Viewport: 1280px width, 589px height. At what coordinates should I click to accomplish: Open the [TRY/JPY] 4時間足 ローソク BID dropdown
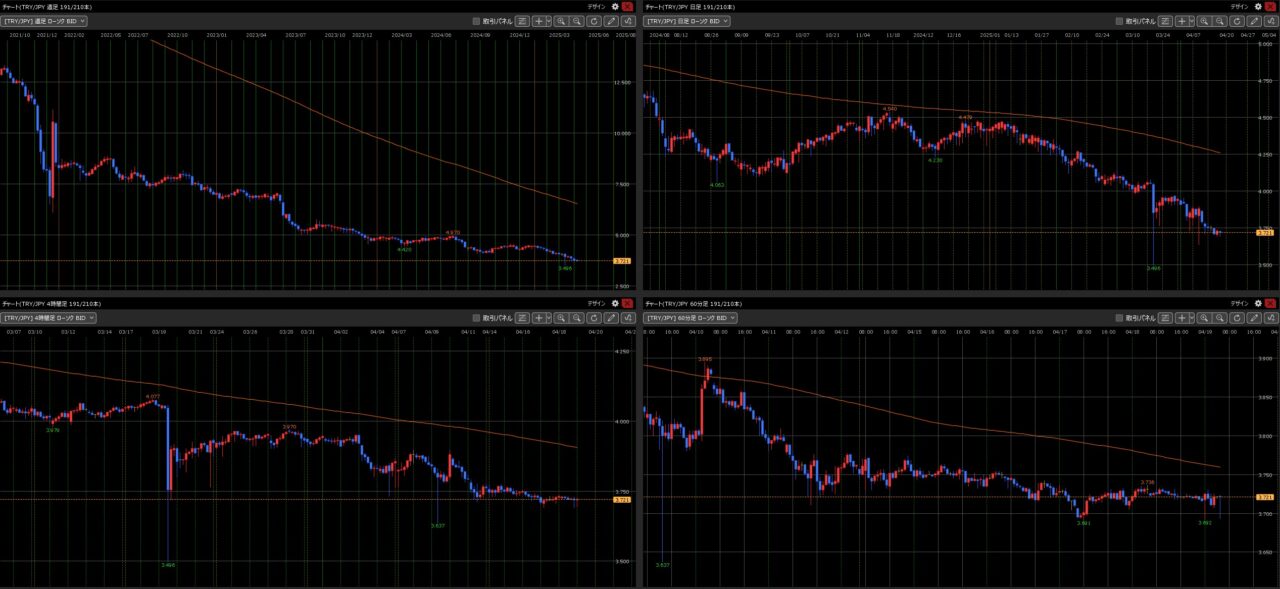tap(49, 317)
